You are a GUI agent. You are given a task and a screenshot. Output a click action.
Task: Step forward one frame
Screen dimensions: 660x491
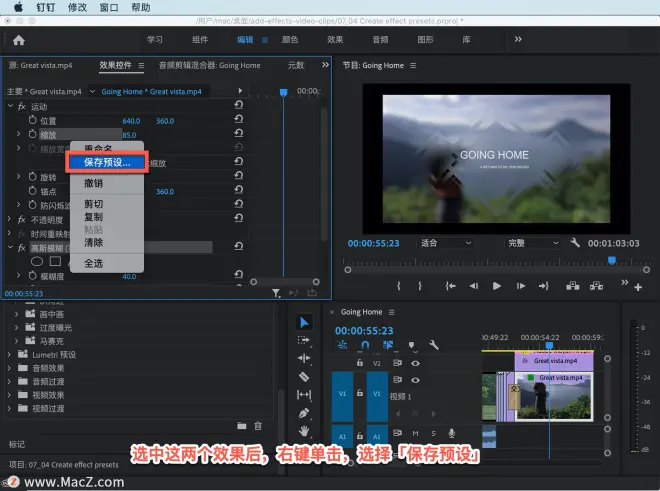521,286
